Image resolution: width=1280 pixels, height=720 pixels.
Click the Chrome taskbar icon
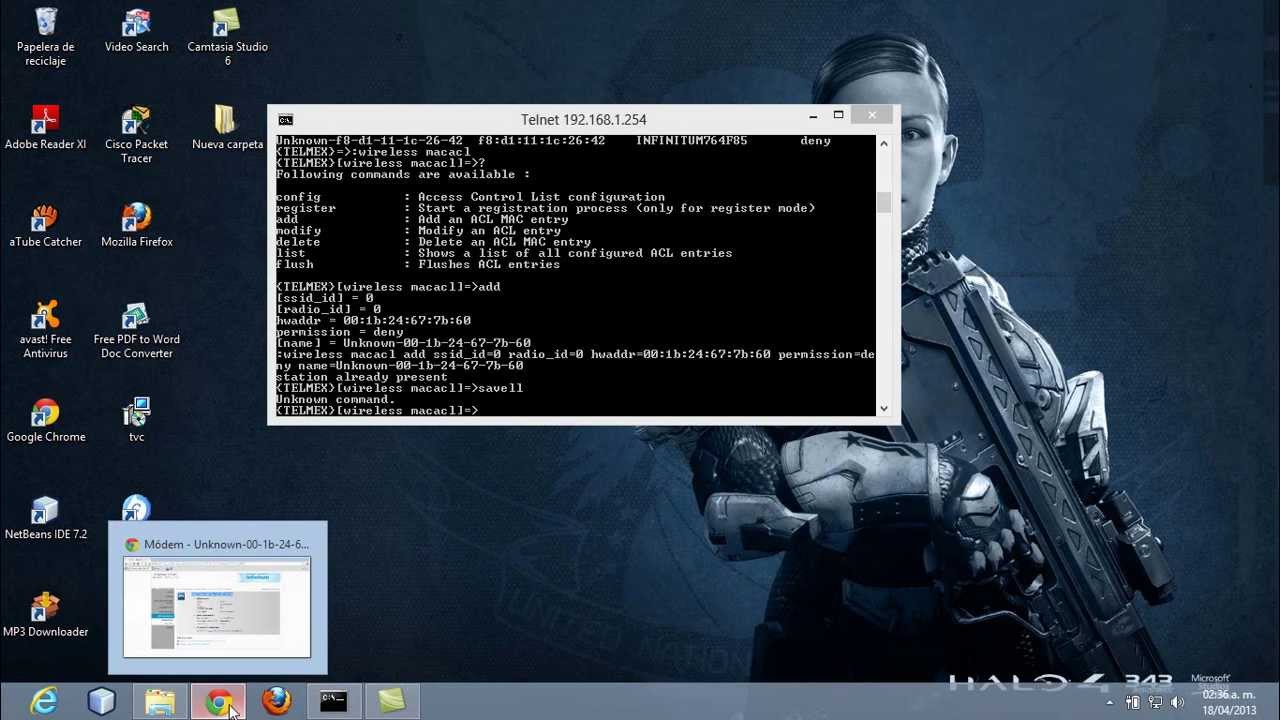[x=218, y=702]
